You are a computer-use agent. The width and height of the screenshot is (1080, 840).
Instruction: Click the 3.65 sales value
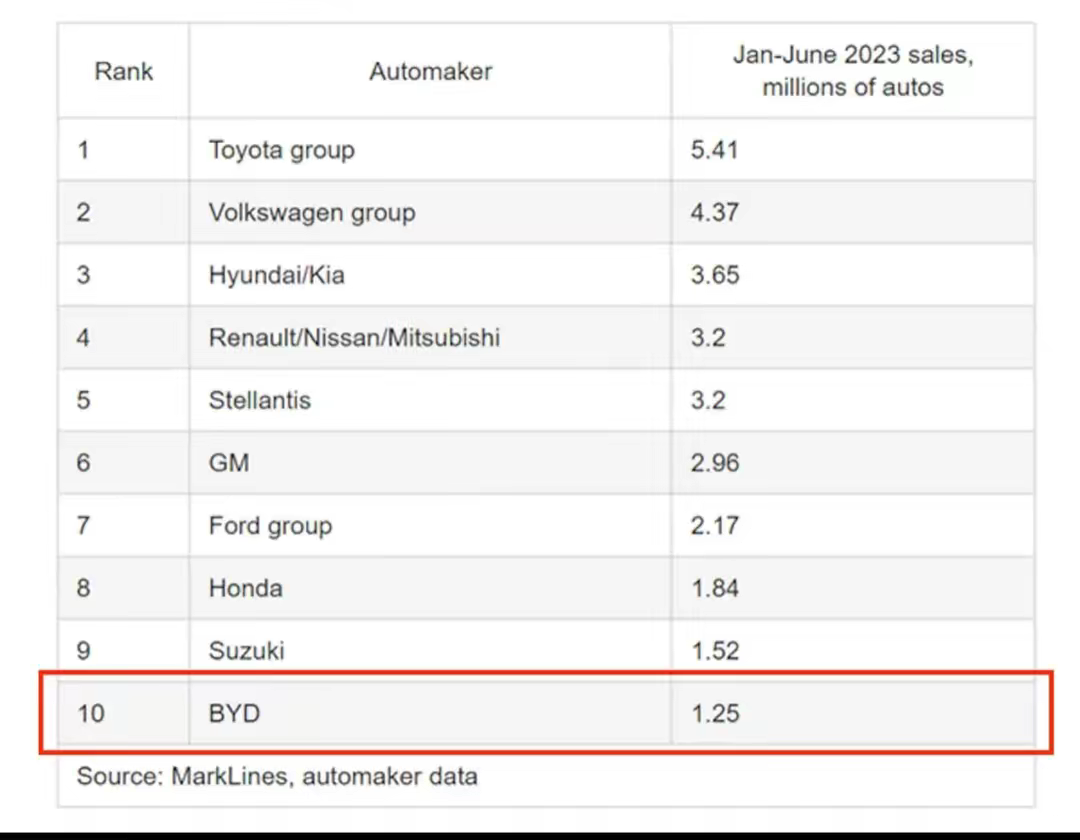714,275
